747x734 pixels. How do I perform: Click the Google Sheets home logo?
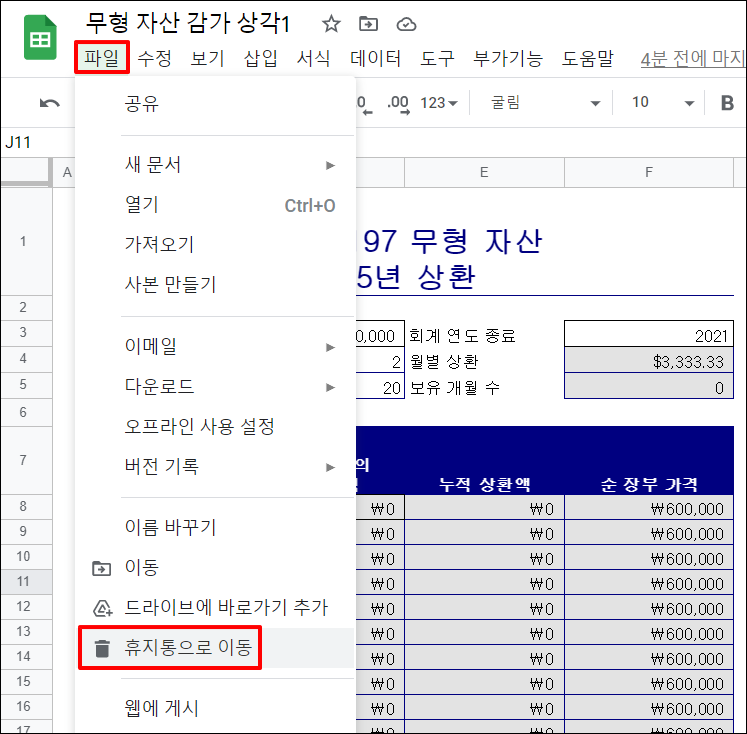coord(40,40)
